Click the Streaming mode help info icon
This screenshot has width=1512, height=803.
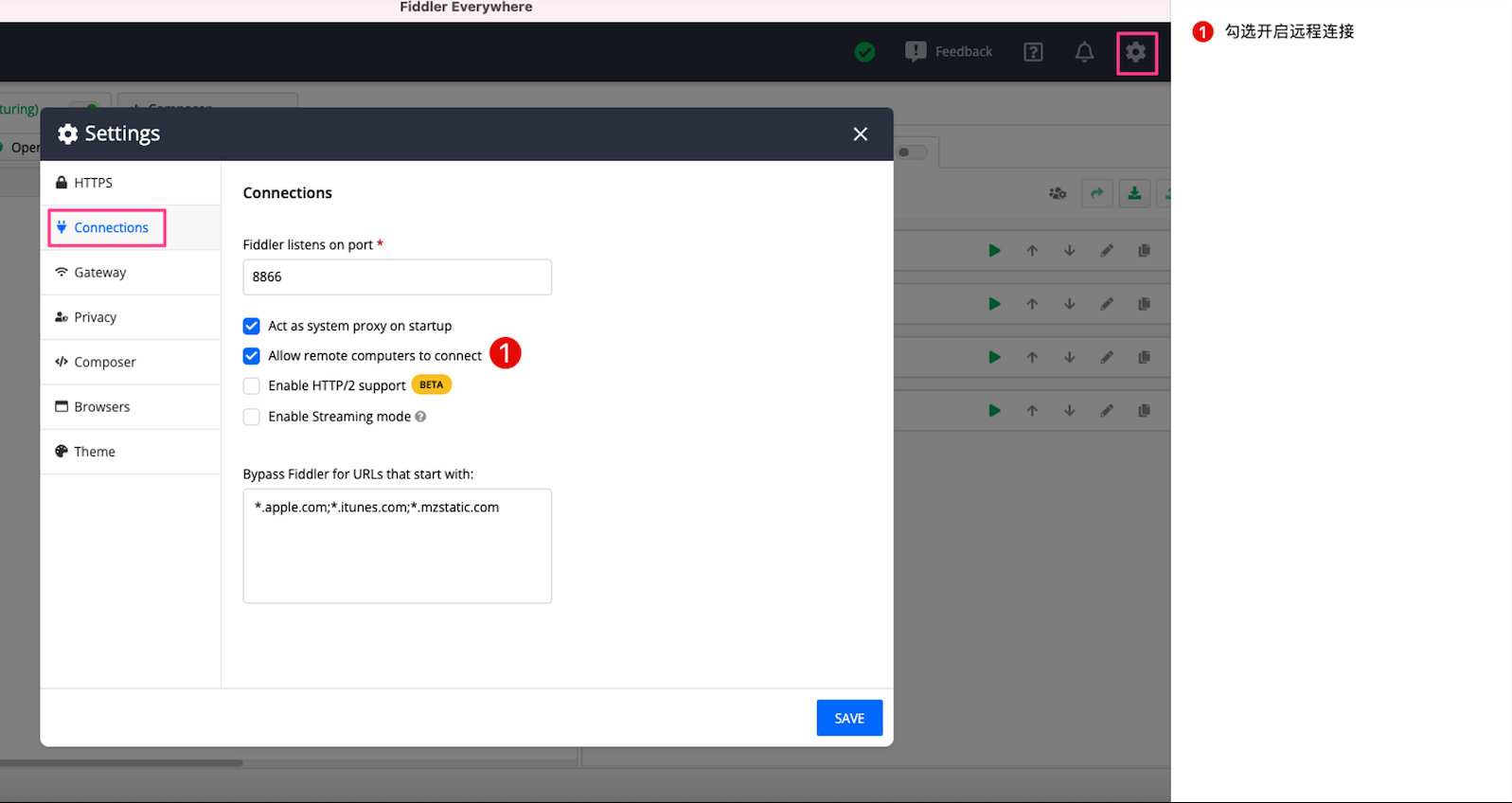[x=420, y=417]
